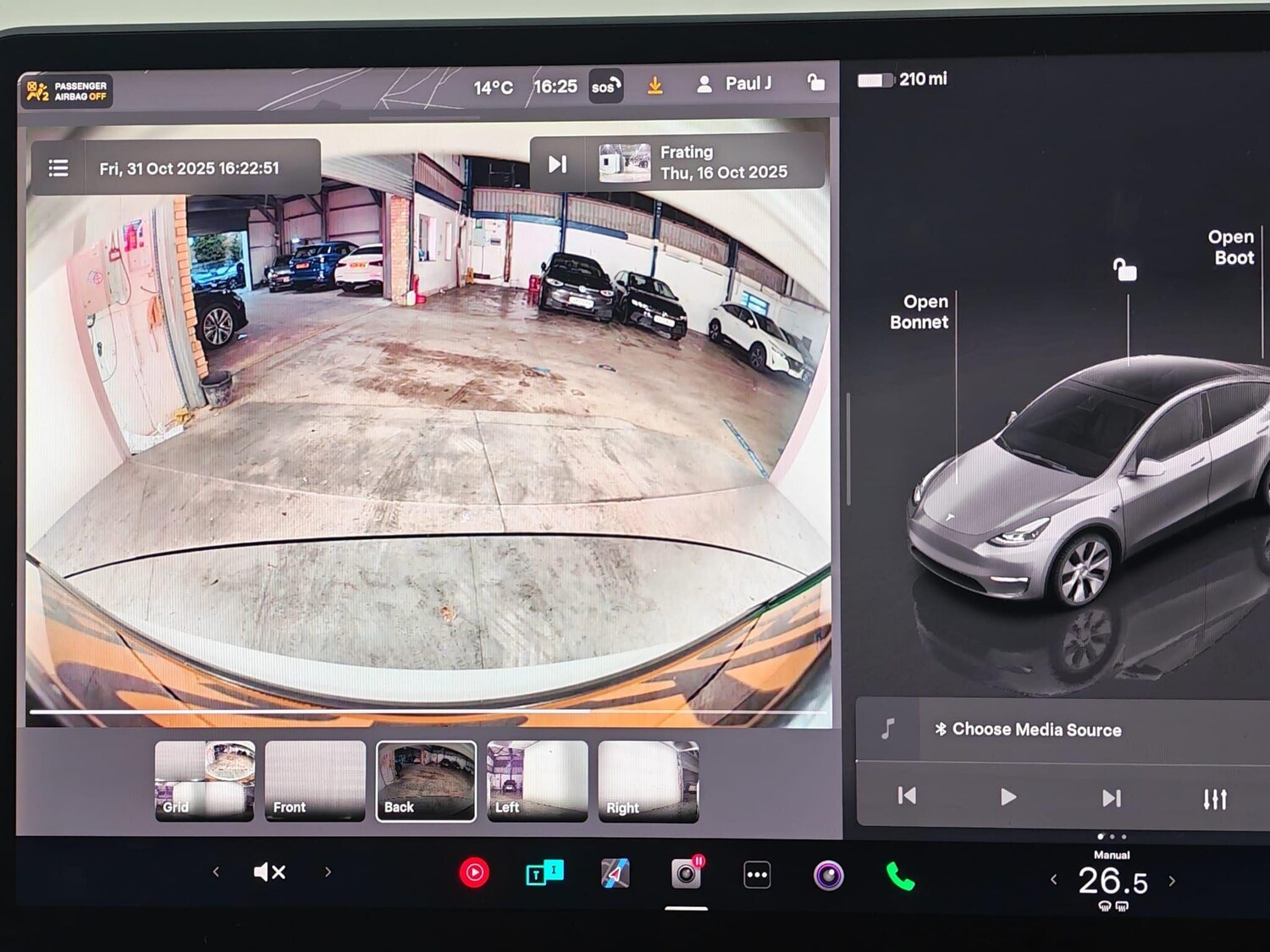Screen dimensions: 1270x952
Task: Toggle the vehicle lock icon in status bar
Action: coord(815,85)
